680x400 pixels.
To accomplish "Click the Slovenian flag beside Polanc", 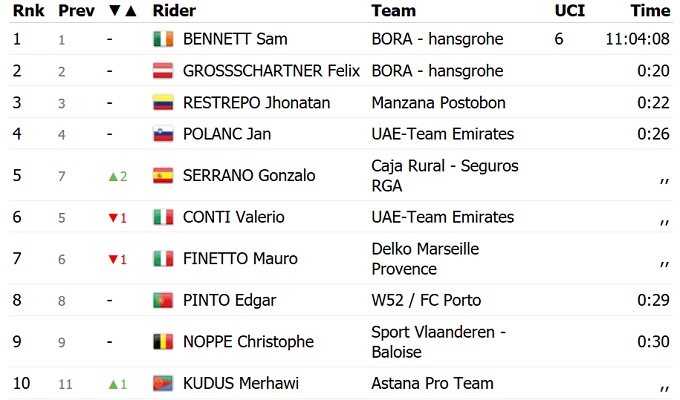I will [x=163, y=134].
